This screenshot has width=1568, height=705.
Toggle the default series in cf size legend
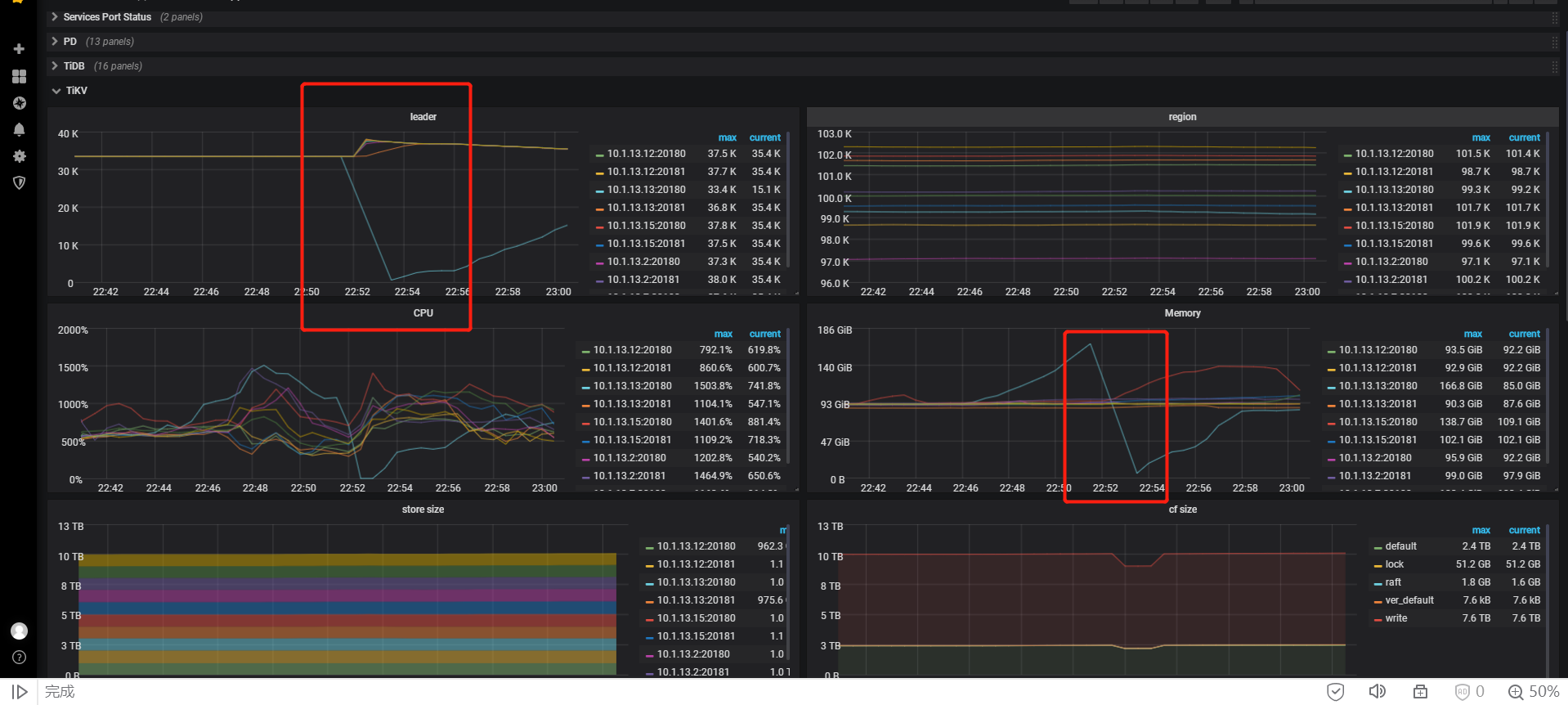point(1401,546)
